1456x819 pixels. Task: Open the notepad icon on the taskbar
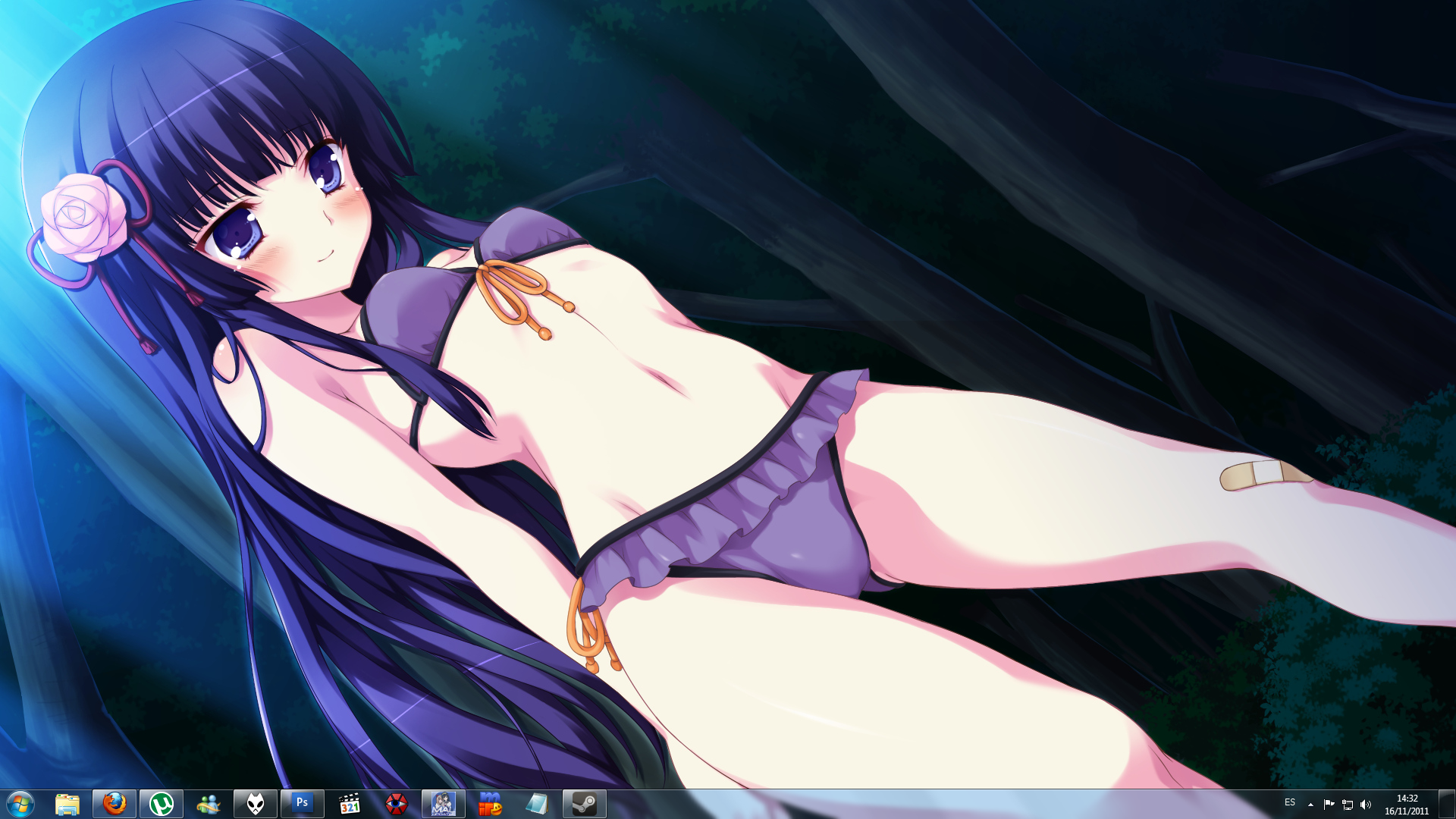pos(538,804)
